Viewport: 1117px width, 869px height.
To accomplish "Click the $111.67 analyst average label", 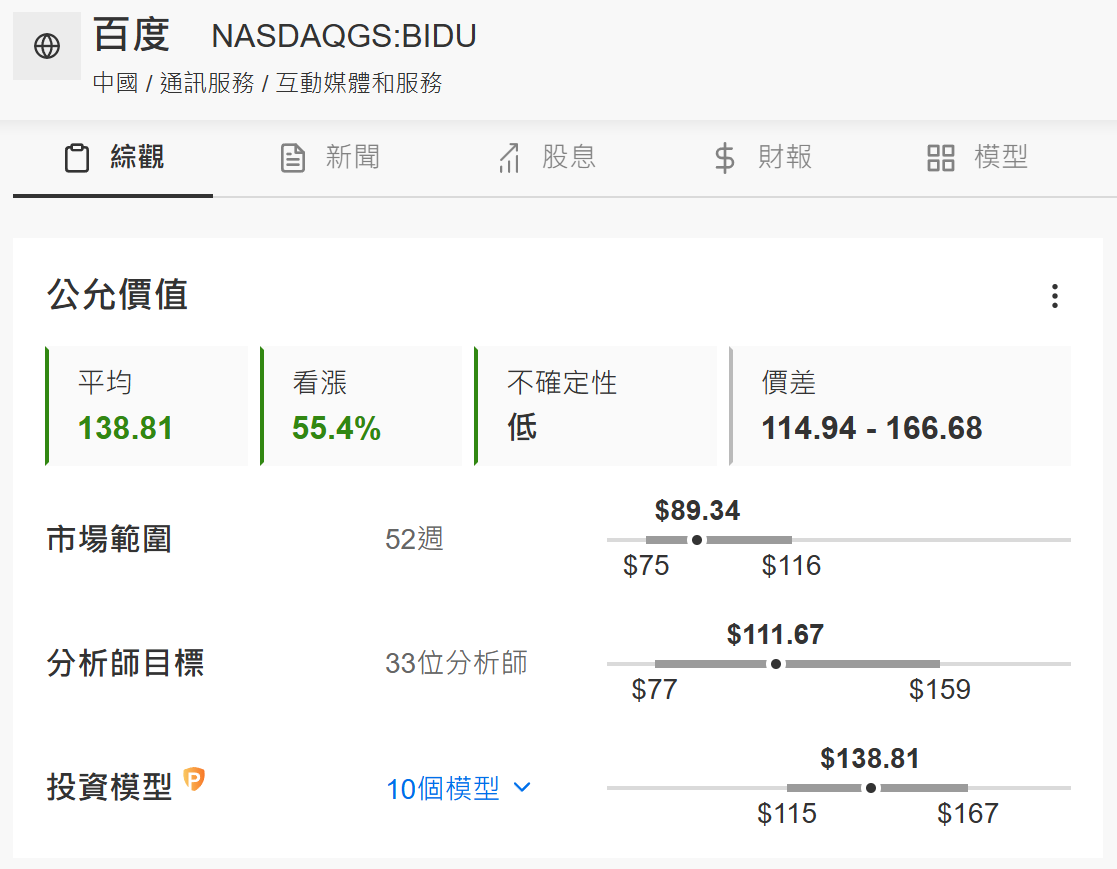I will (776, 634).
